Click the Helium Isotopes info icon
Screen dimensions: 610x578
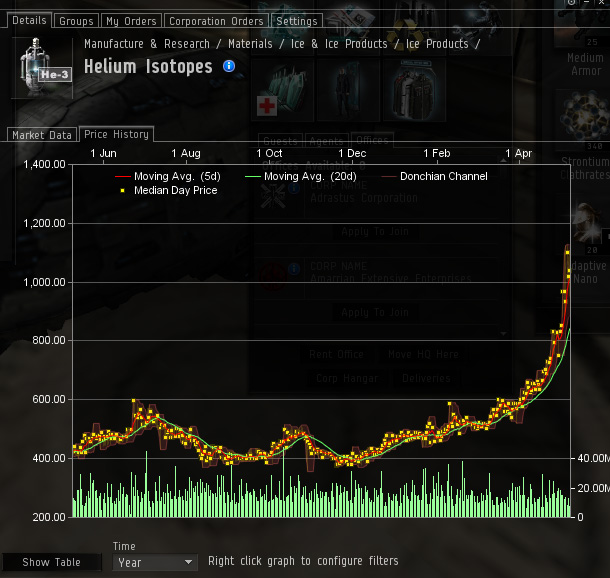pos(229,66)
